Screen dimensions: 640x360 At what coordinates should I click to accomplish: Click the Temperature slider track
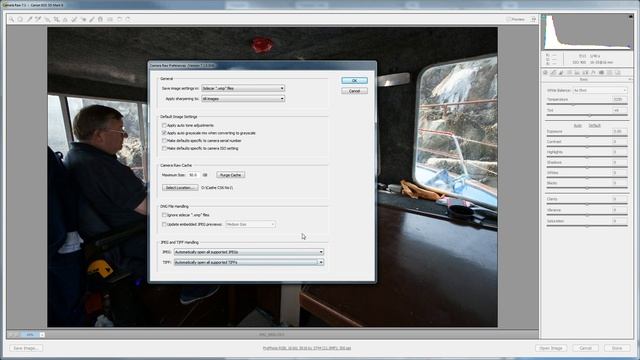(x=587, y=105)
